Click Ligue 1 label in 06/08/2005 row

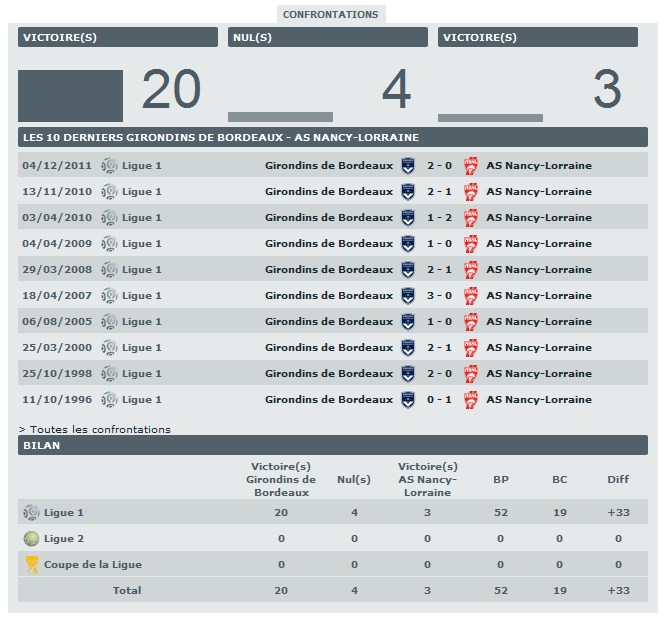141,322
